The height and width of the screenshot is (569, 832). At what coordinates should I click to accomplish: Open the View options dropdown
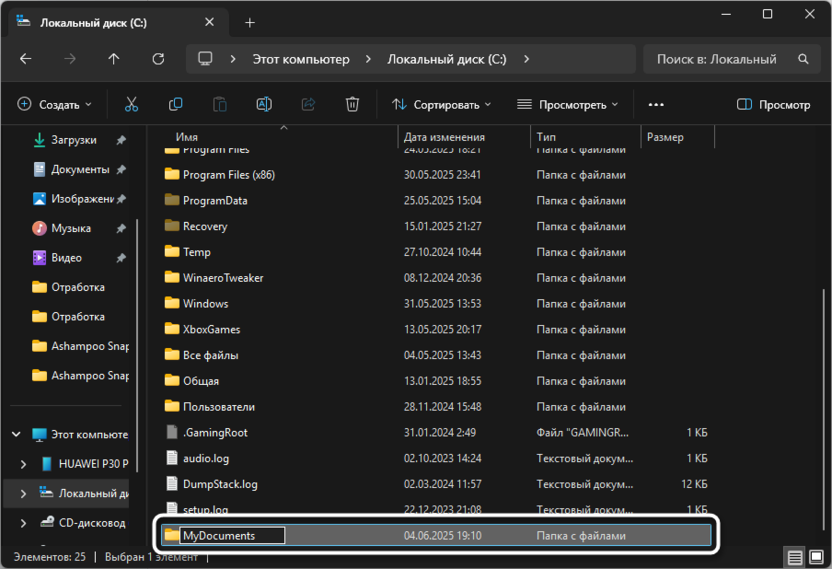click(x=567, y=104)
